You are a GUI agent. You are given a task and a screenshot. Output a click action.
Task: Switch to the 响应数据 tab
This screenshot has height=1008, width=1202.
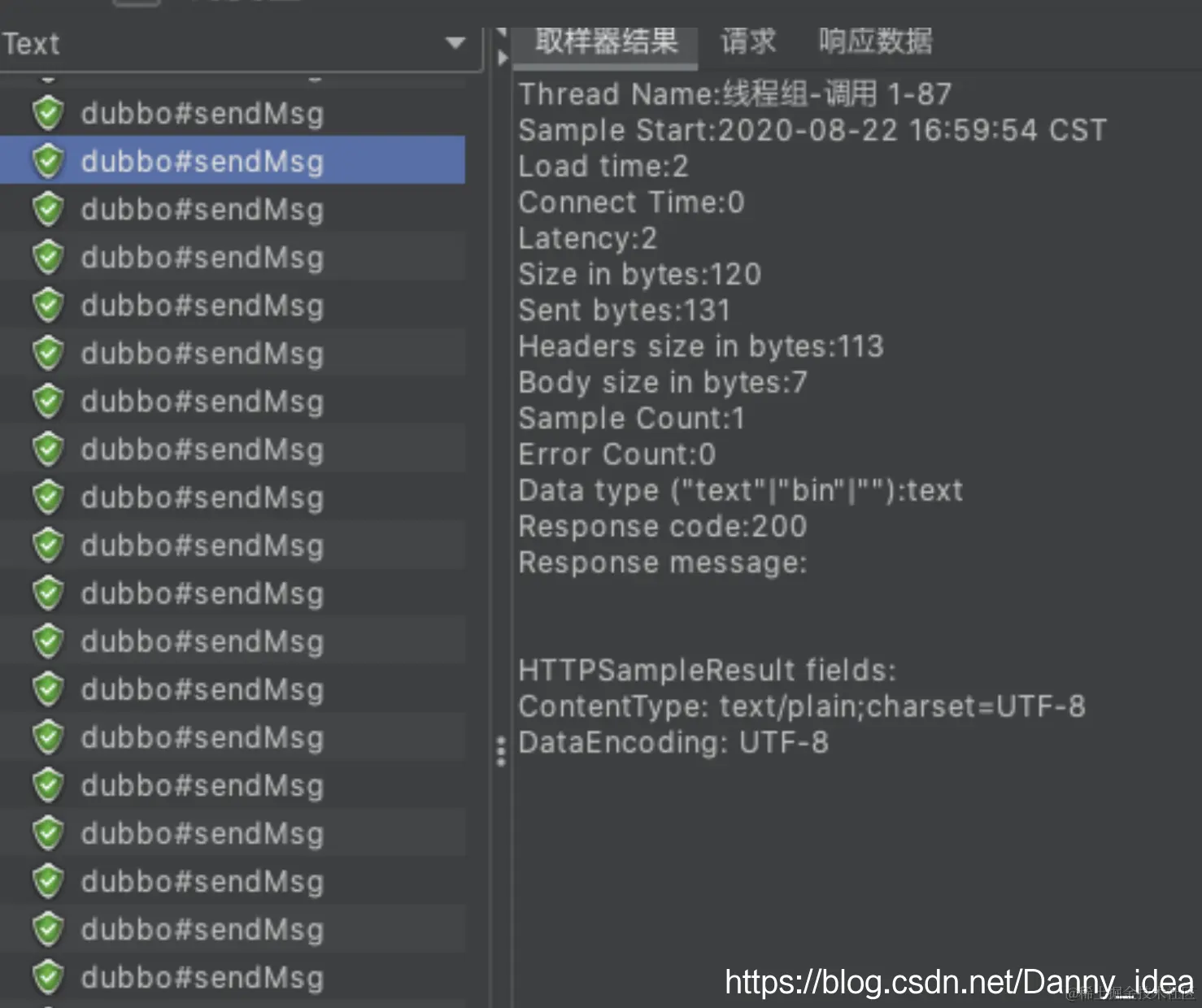coord(875,41)
